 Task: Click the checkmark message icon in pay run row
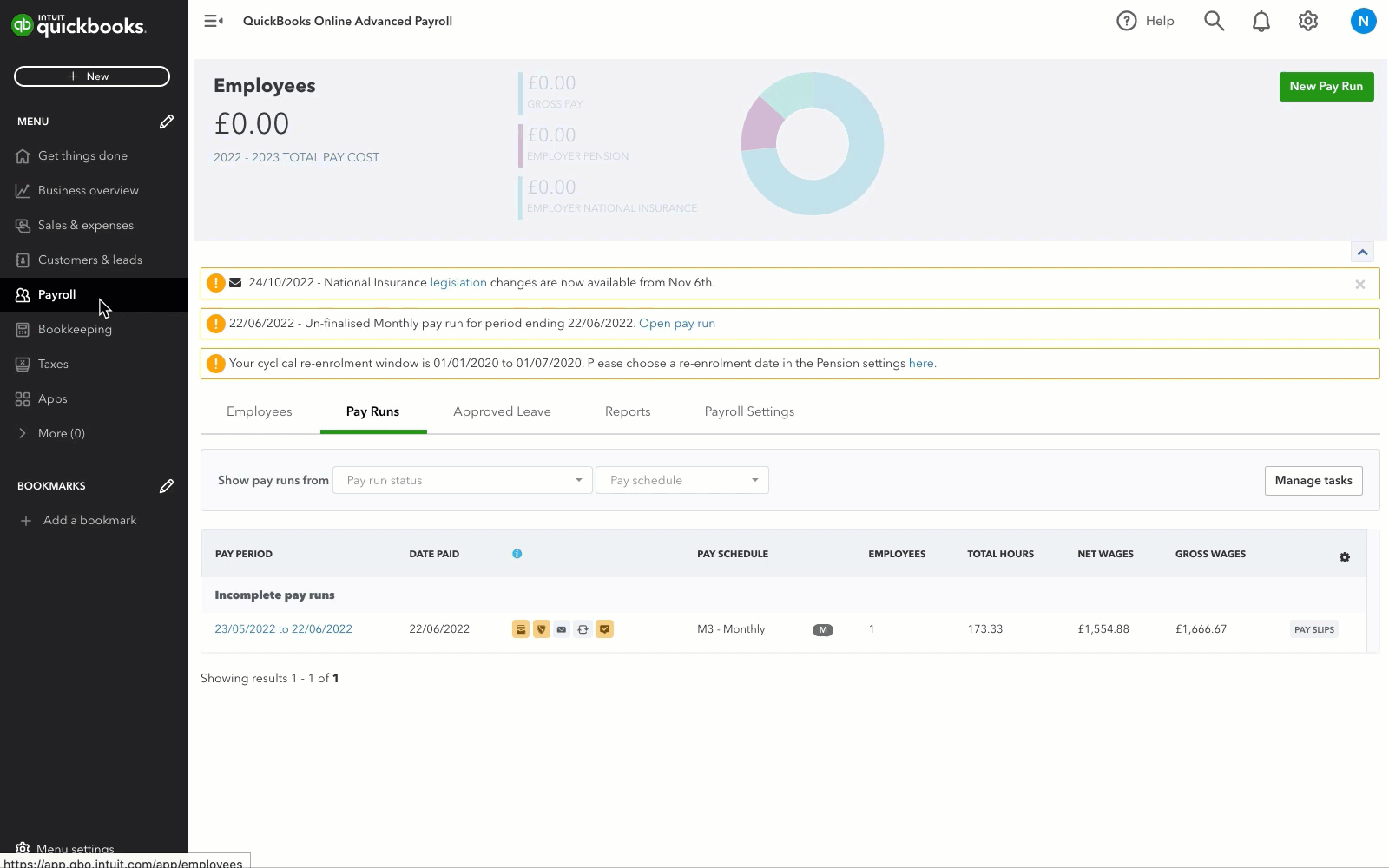604,629
